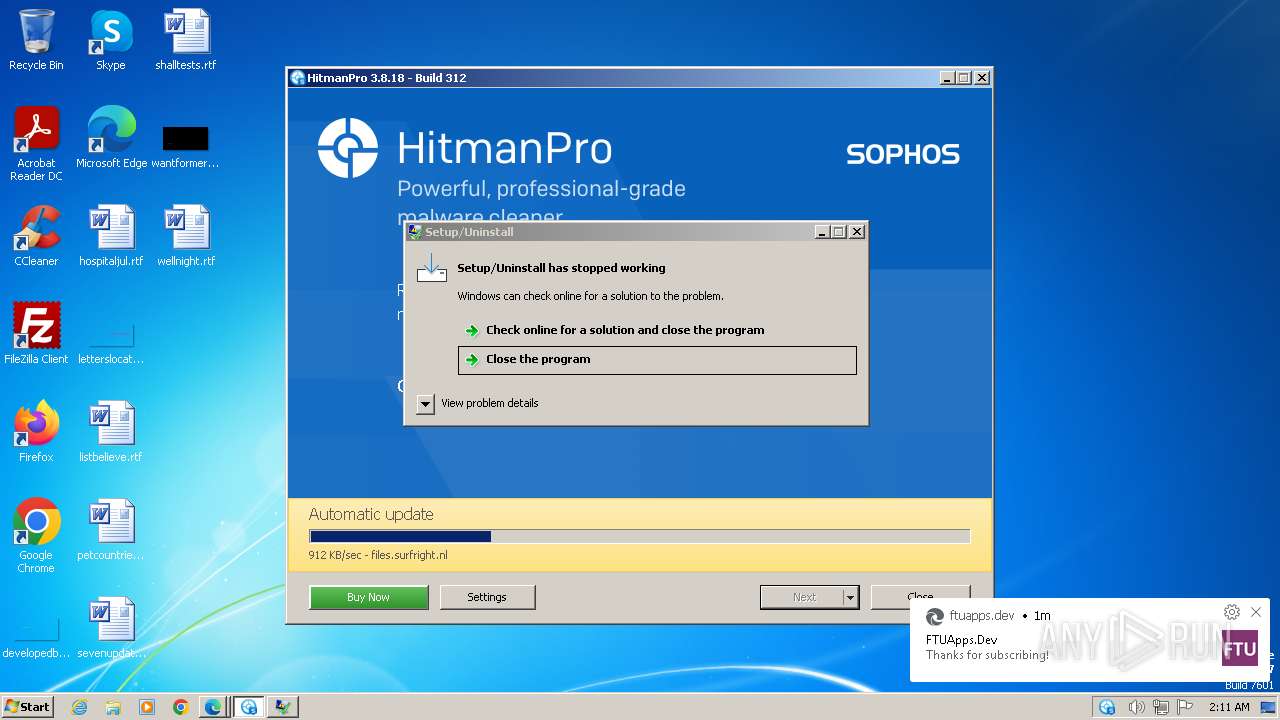Open the network tray icon
The image size is (1280, 720).
pyautogui.click(x=1161, y=707)
